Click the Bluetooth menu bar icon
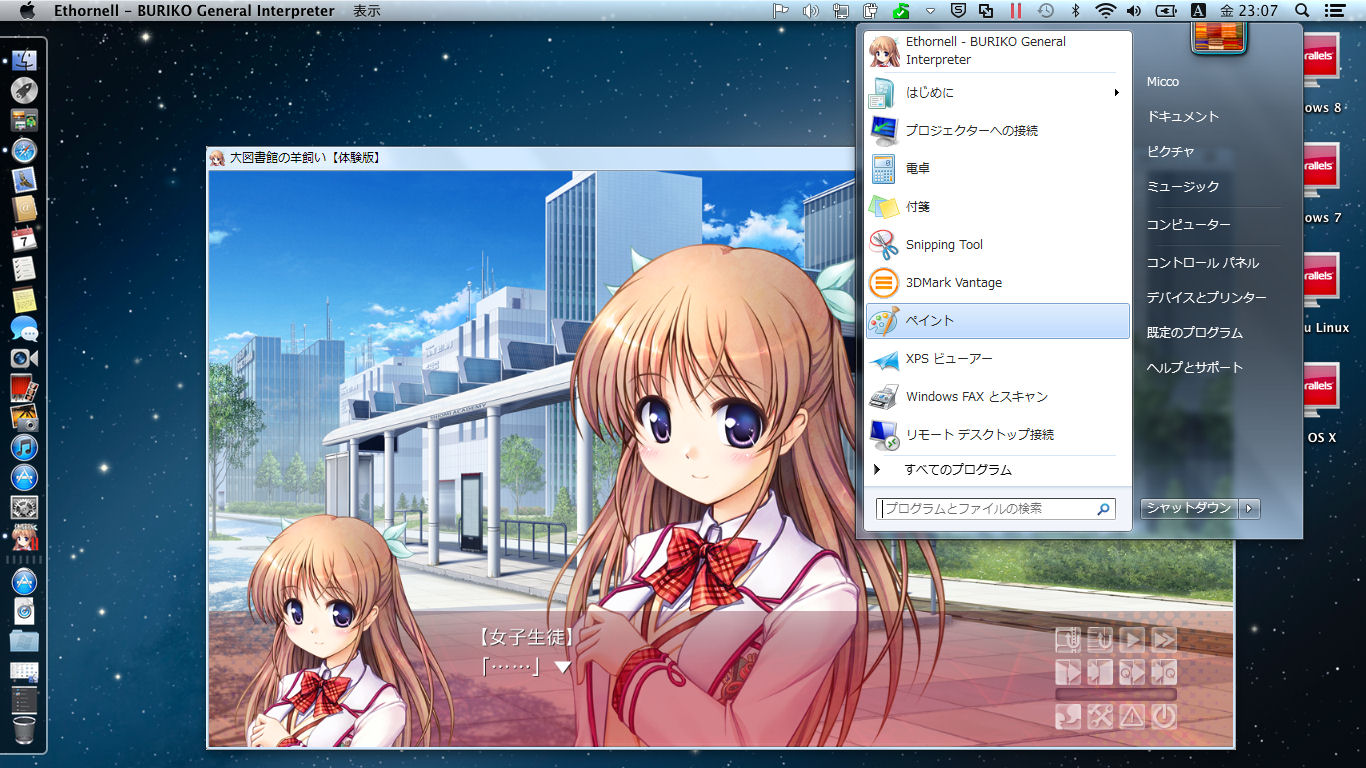Viewport: 1366px width, 768px height. (x=1076, y=11)
